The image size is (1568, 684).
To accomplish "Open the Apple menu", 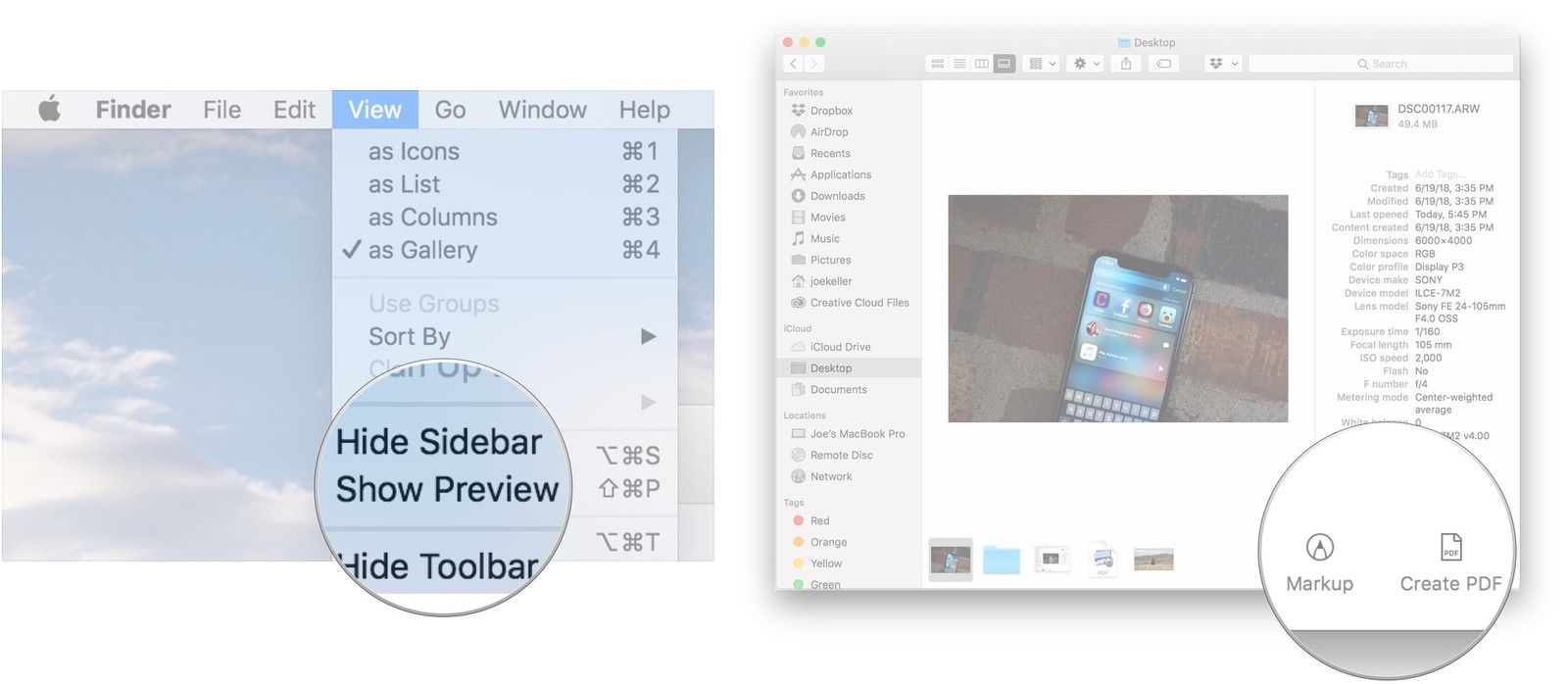I will click(49, 110).
